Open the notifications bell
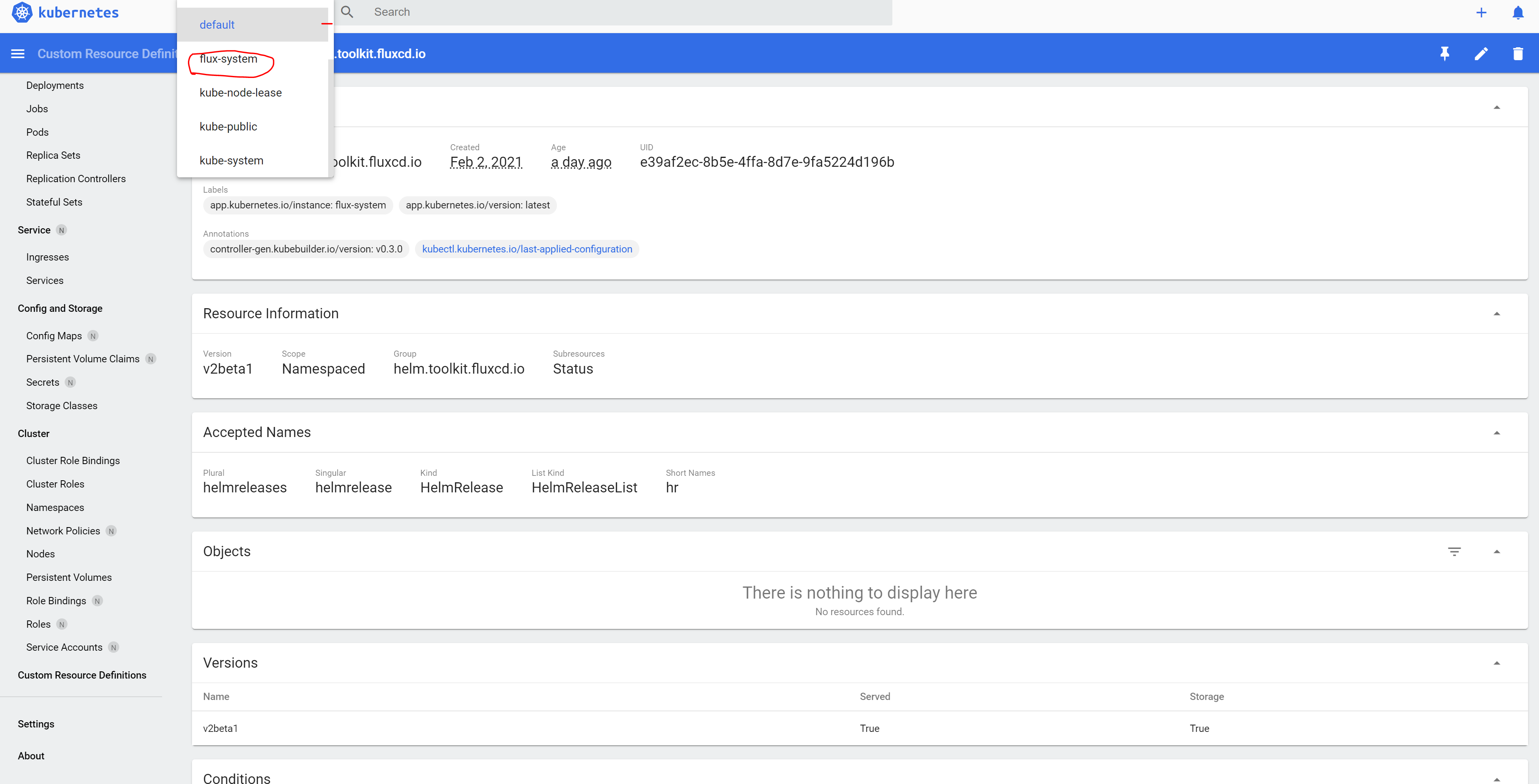This screenshot has height=784, width=1539. pos(1518,13)
